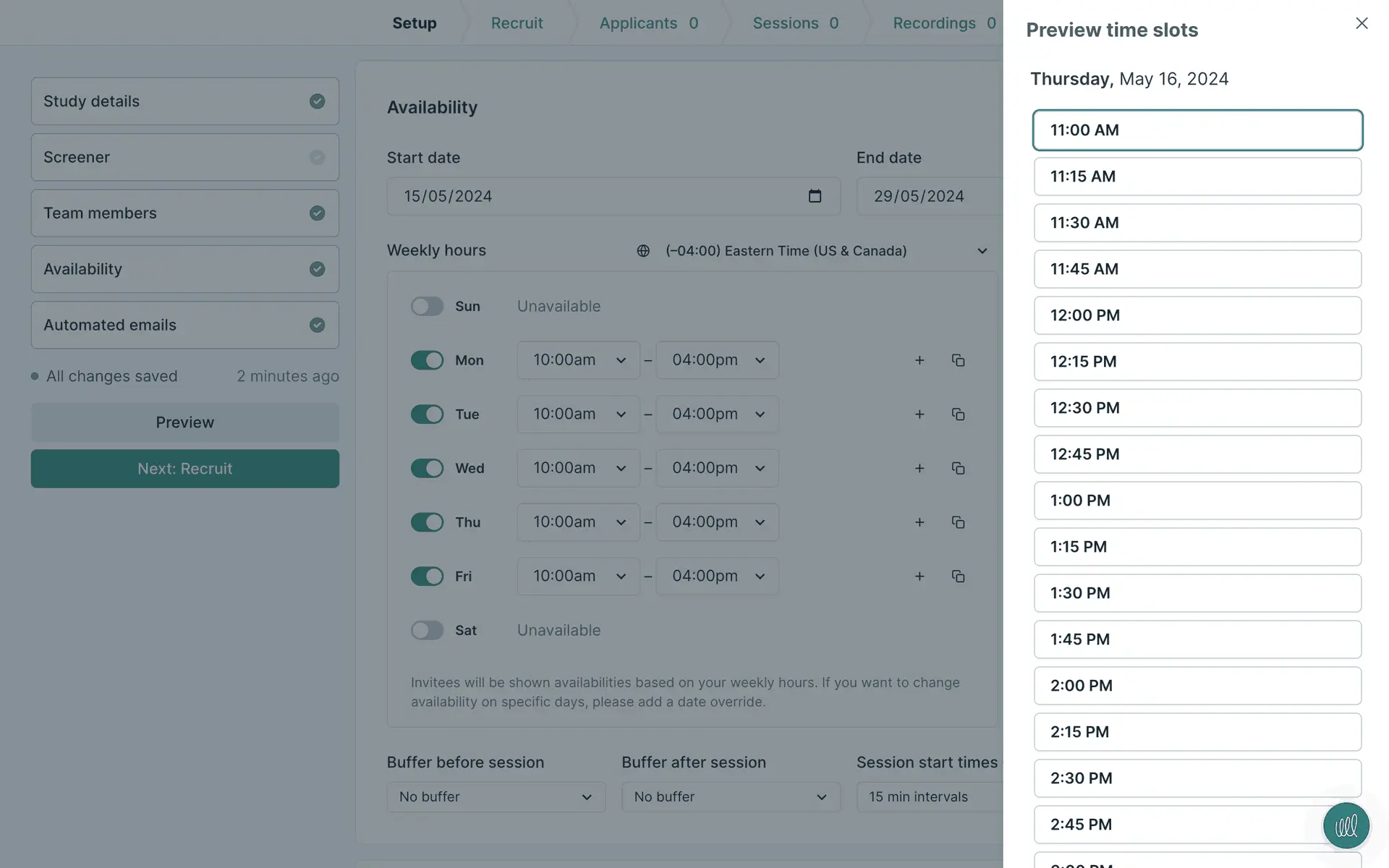Copy Wednesday's hours to other days
Screen dimensions: 1389x868
tap(958, 468)
